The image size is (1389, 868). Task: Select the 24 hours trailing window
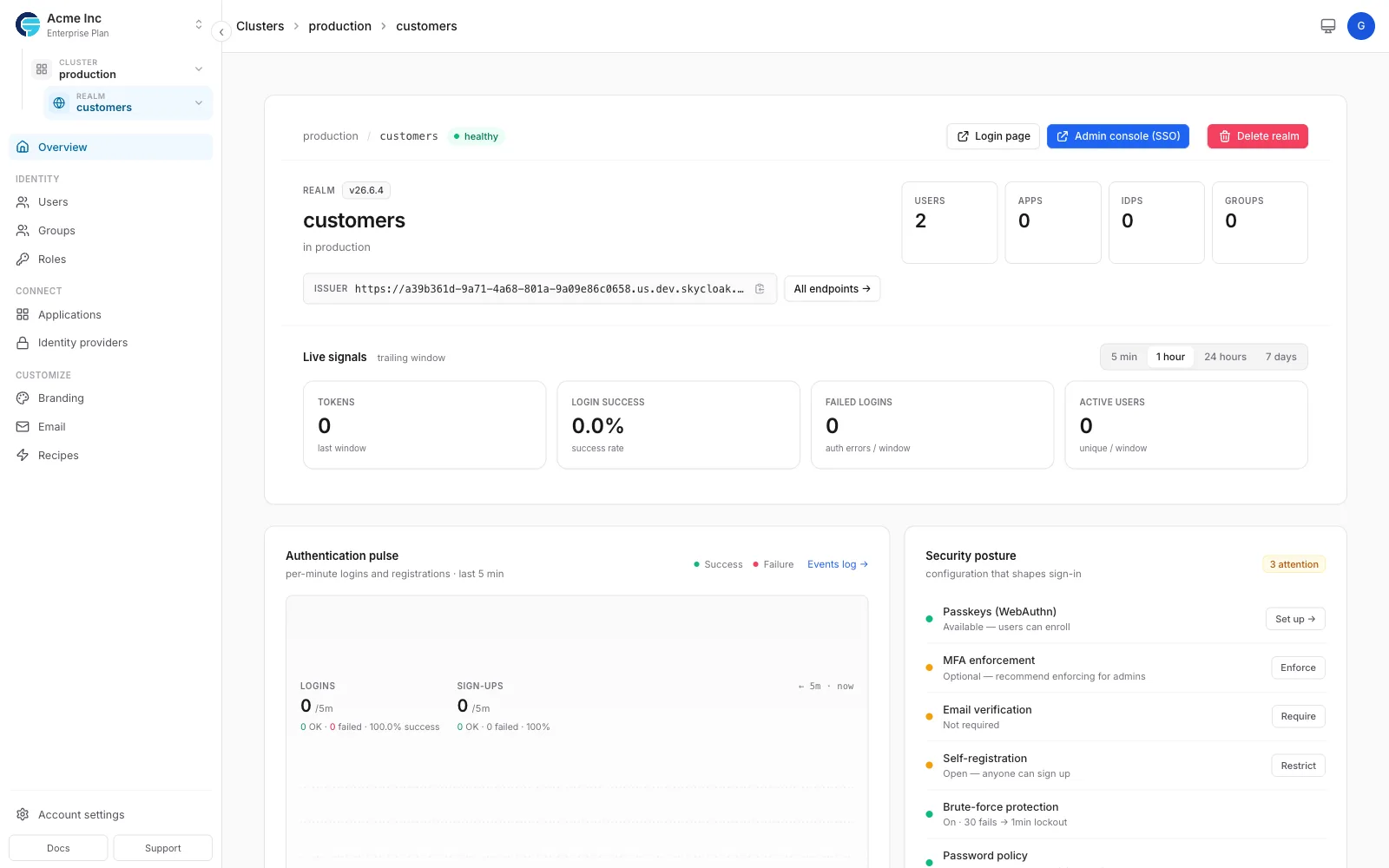1225,357
